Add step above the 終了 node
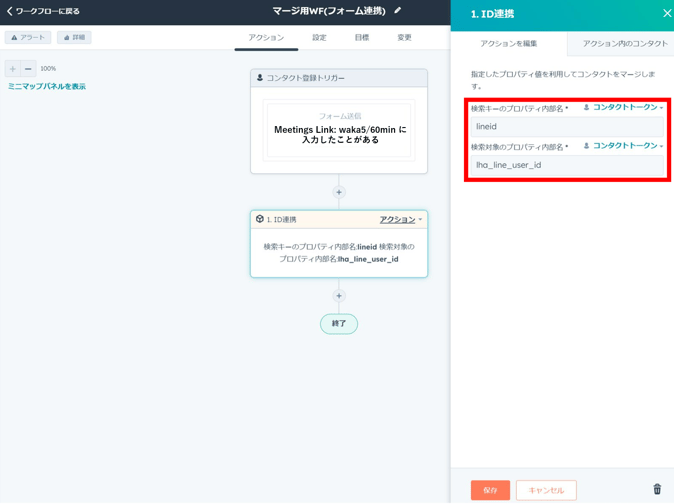 (x=339, y=296)
